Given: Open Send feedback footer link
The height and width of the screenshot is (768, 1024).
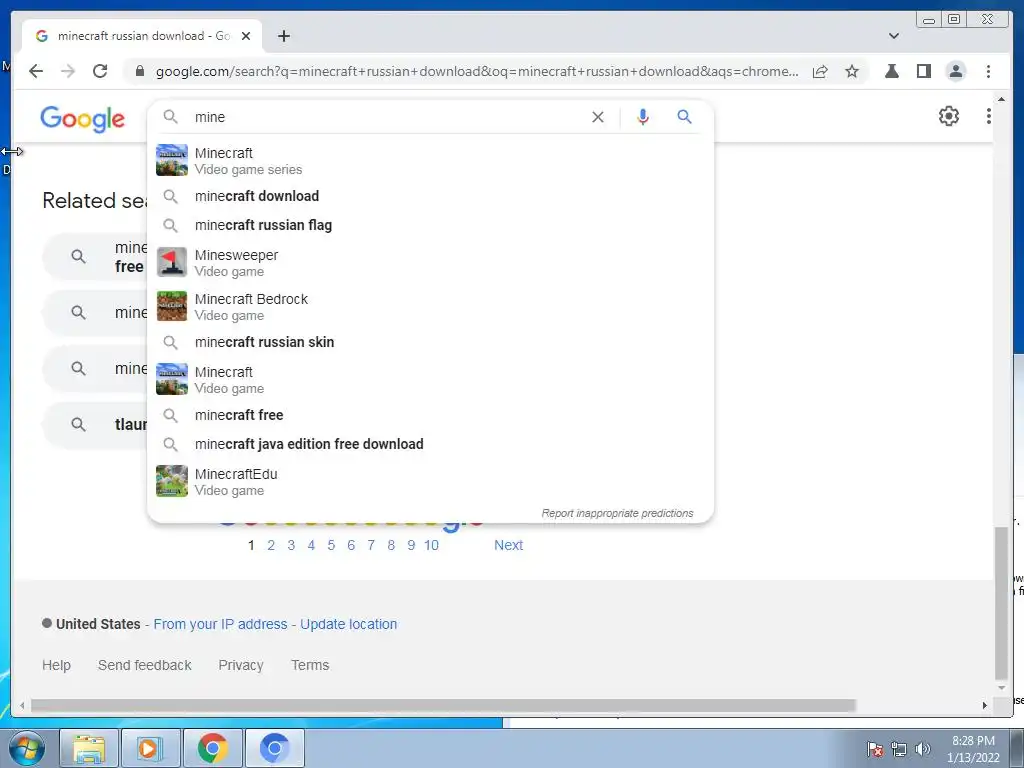Looking at the screenshot, I should click(144, 665).
